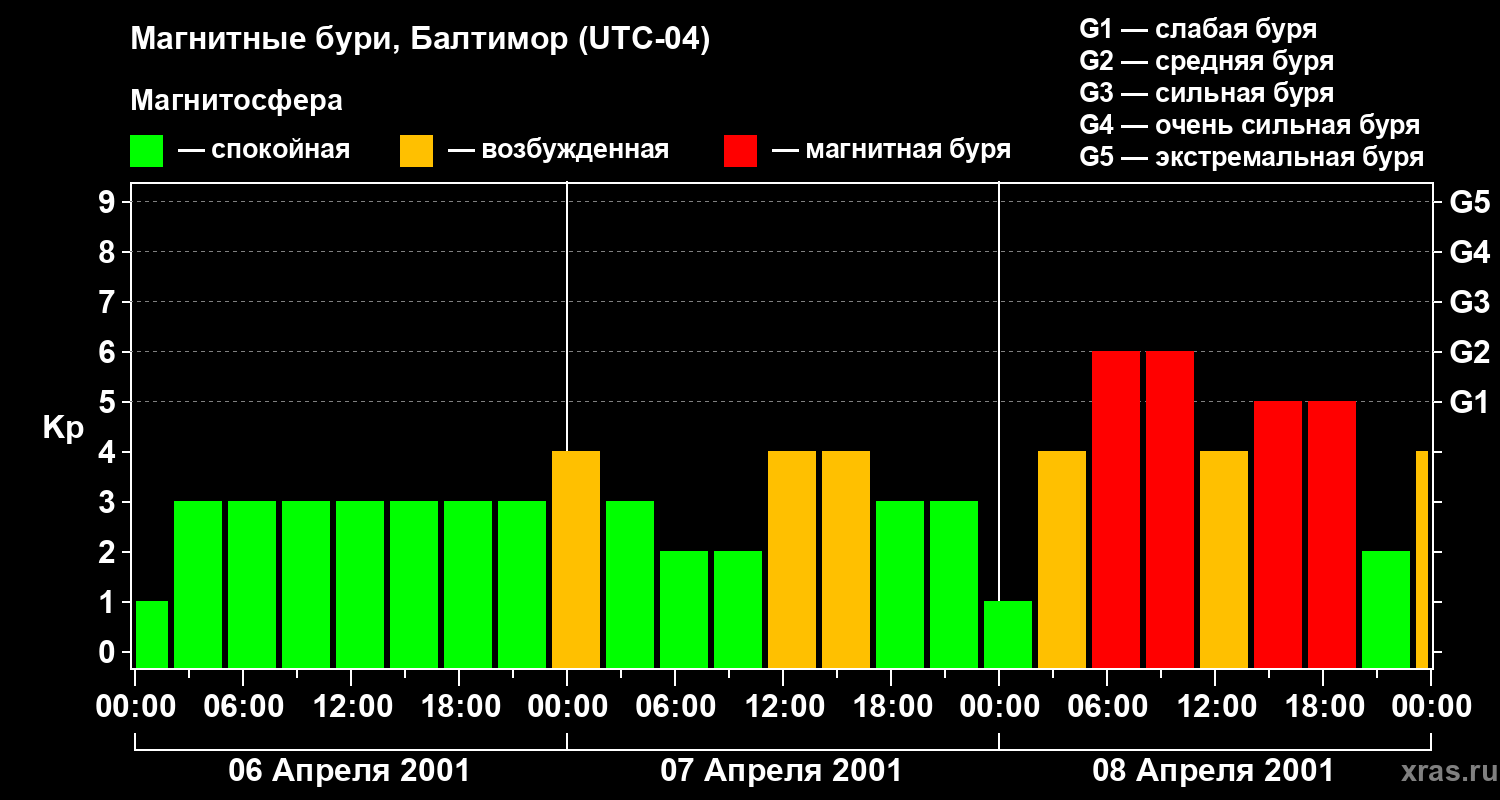
Task: Select the first orange Kp 4 bar at 12:00 on 07 Апреля
Action: coord(792,559)
